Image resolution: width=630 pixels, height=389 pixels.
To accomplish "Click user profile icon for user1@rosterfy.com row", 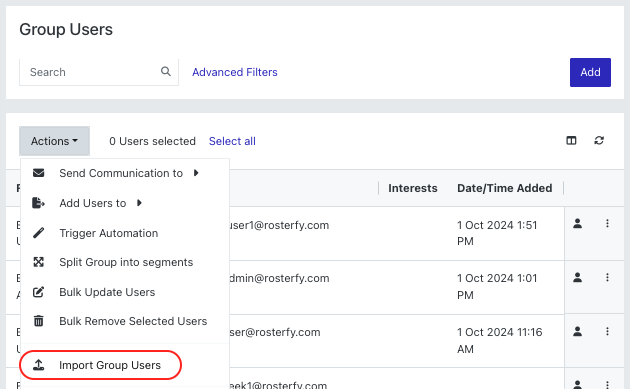I will pos(577,223).
